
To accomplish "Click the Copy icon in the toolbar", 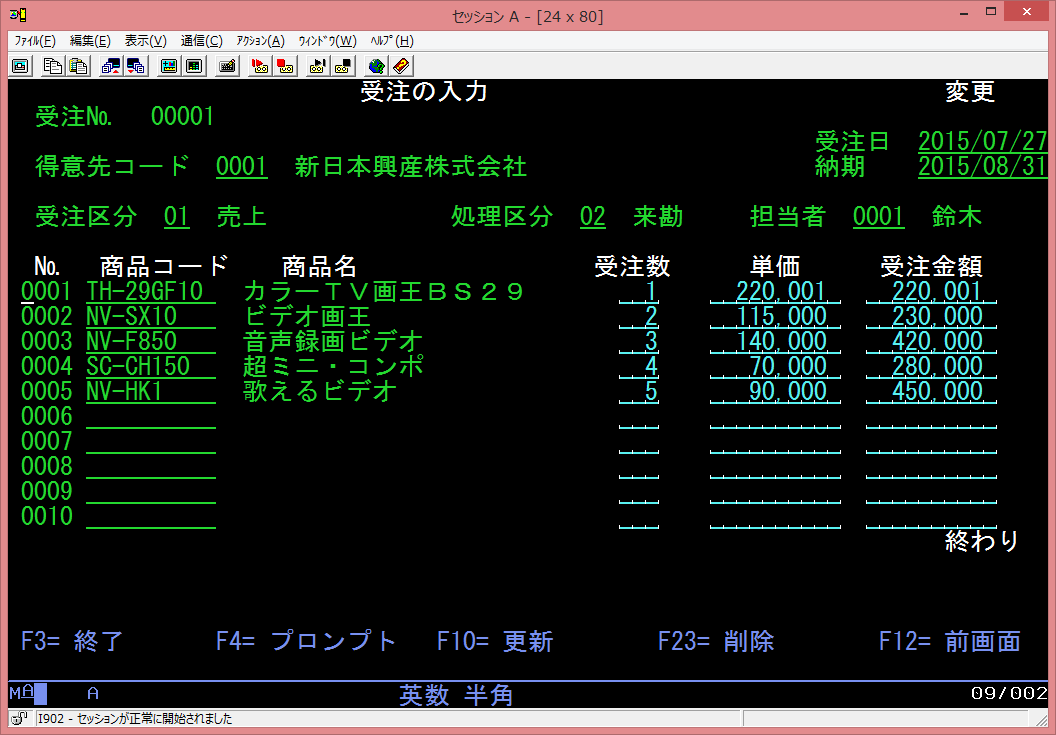I will coord(51,66).
